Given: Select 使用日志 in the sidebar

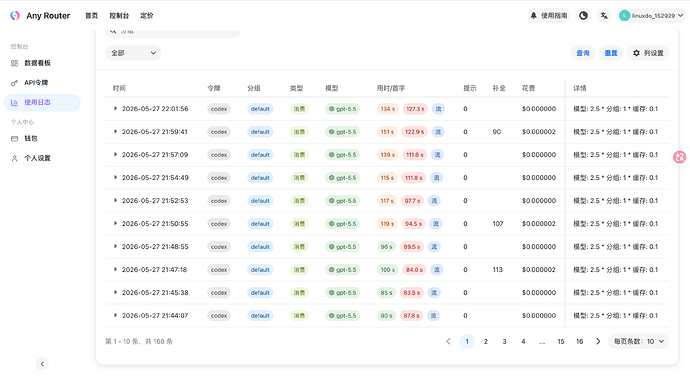Looking at the screenshot, I should point(42,102).
